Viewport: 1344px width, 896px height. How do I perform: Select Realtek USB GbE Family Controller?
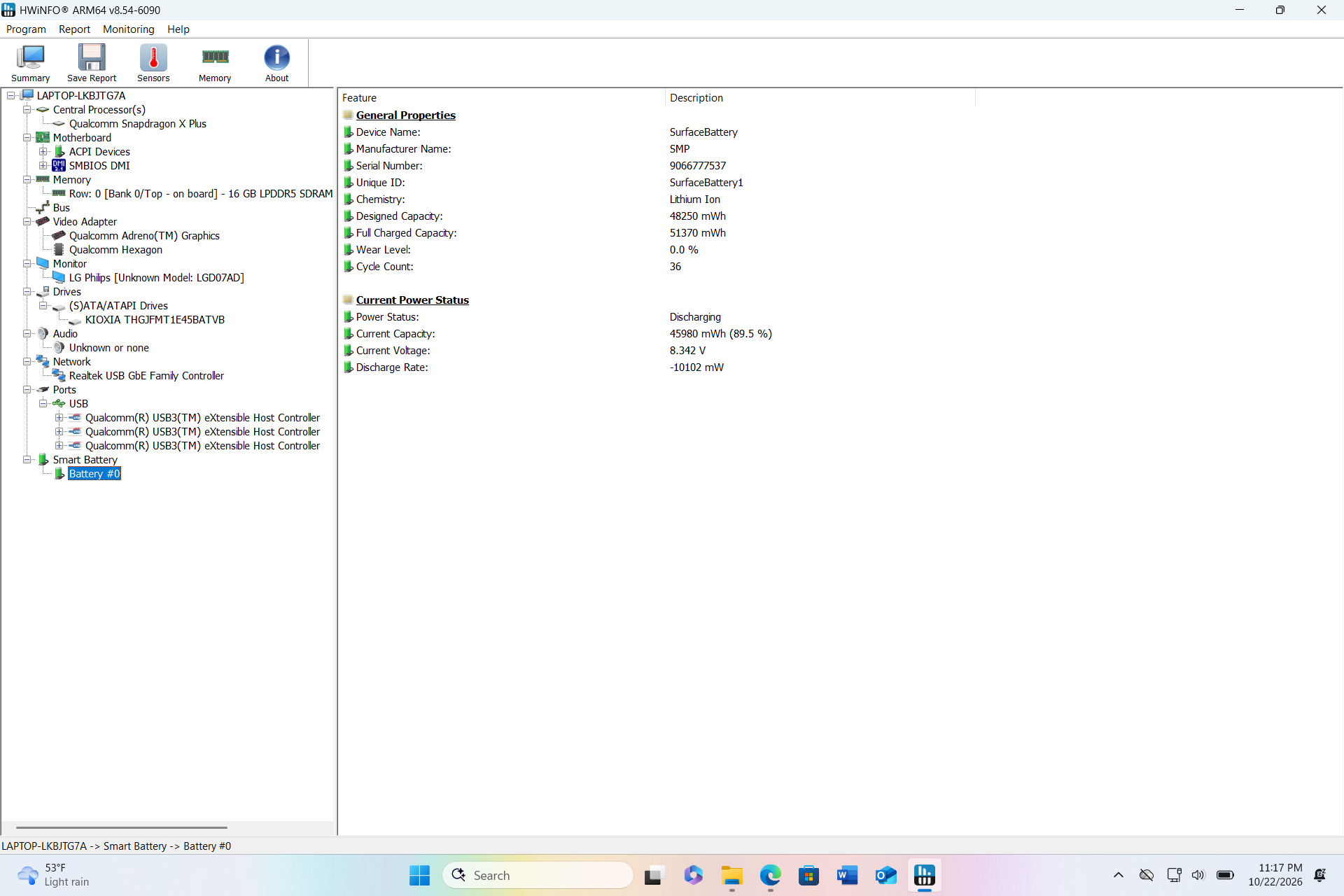(x=146, y=376)
